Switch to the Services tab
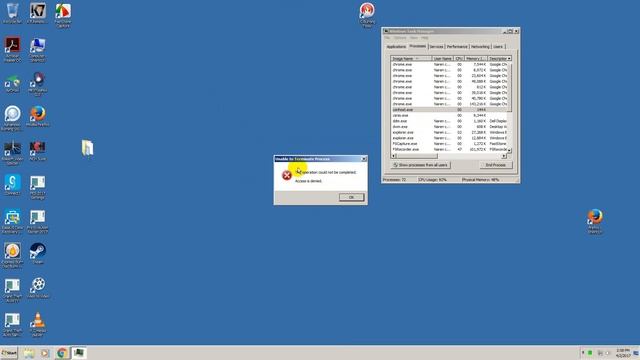The width and height of the screenshot is (640, 360). pos(436,47)
